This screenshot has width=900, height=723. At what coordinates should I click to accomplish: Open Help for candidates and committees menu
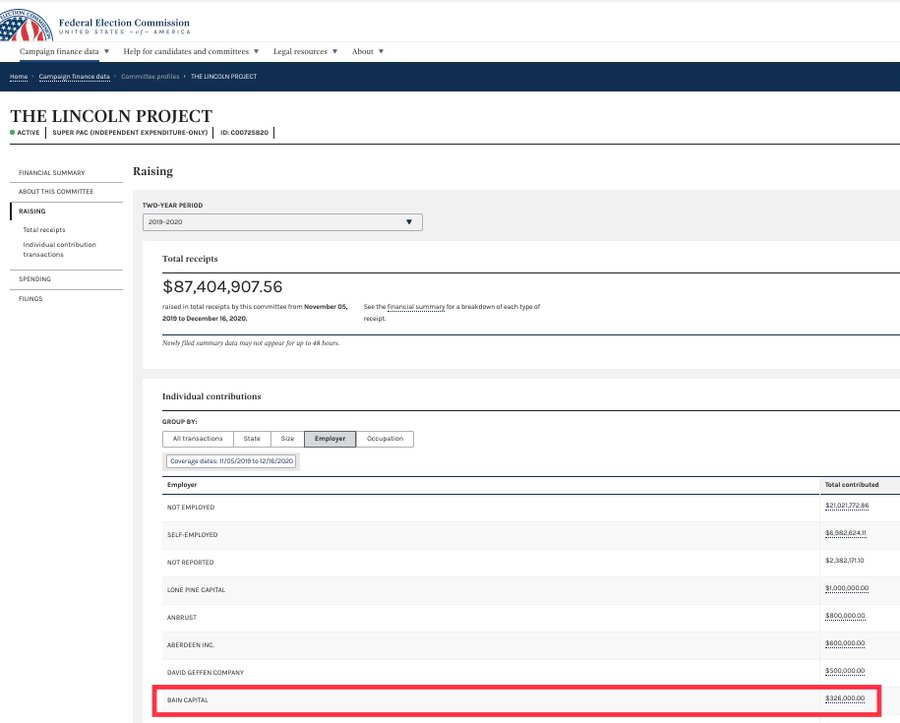(191, 52)
